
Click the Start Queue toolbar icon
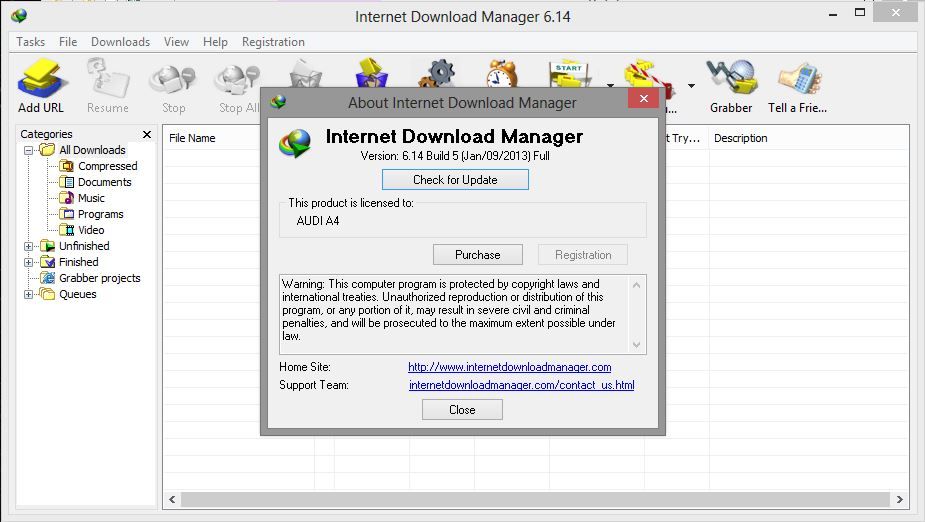click(569, 73)
